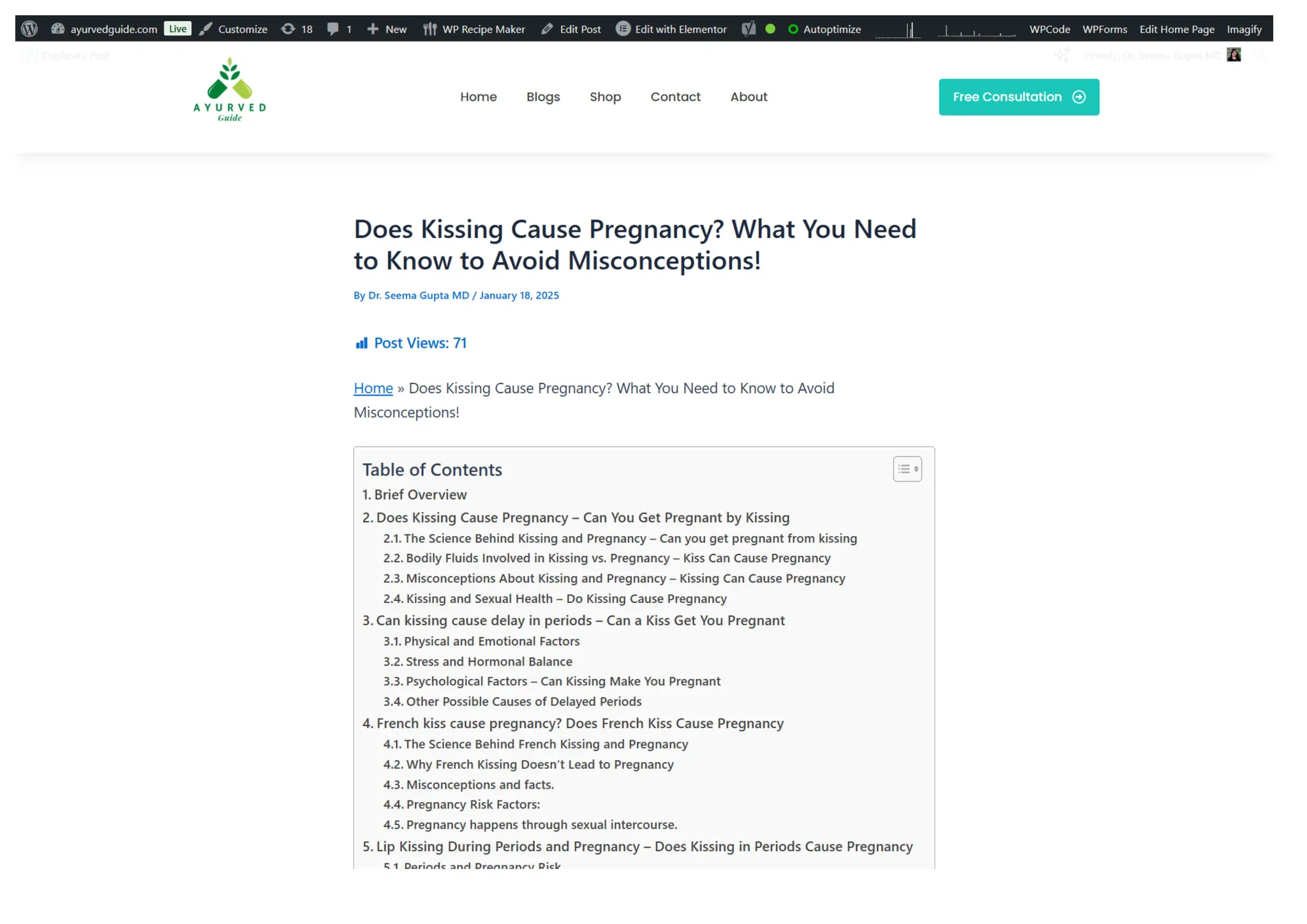1307x924 pixels.
Task: Open the New content dropdown
Action: pyautogui.click(x=387, y=29)
